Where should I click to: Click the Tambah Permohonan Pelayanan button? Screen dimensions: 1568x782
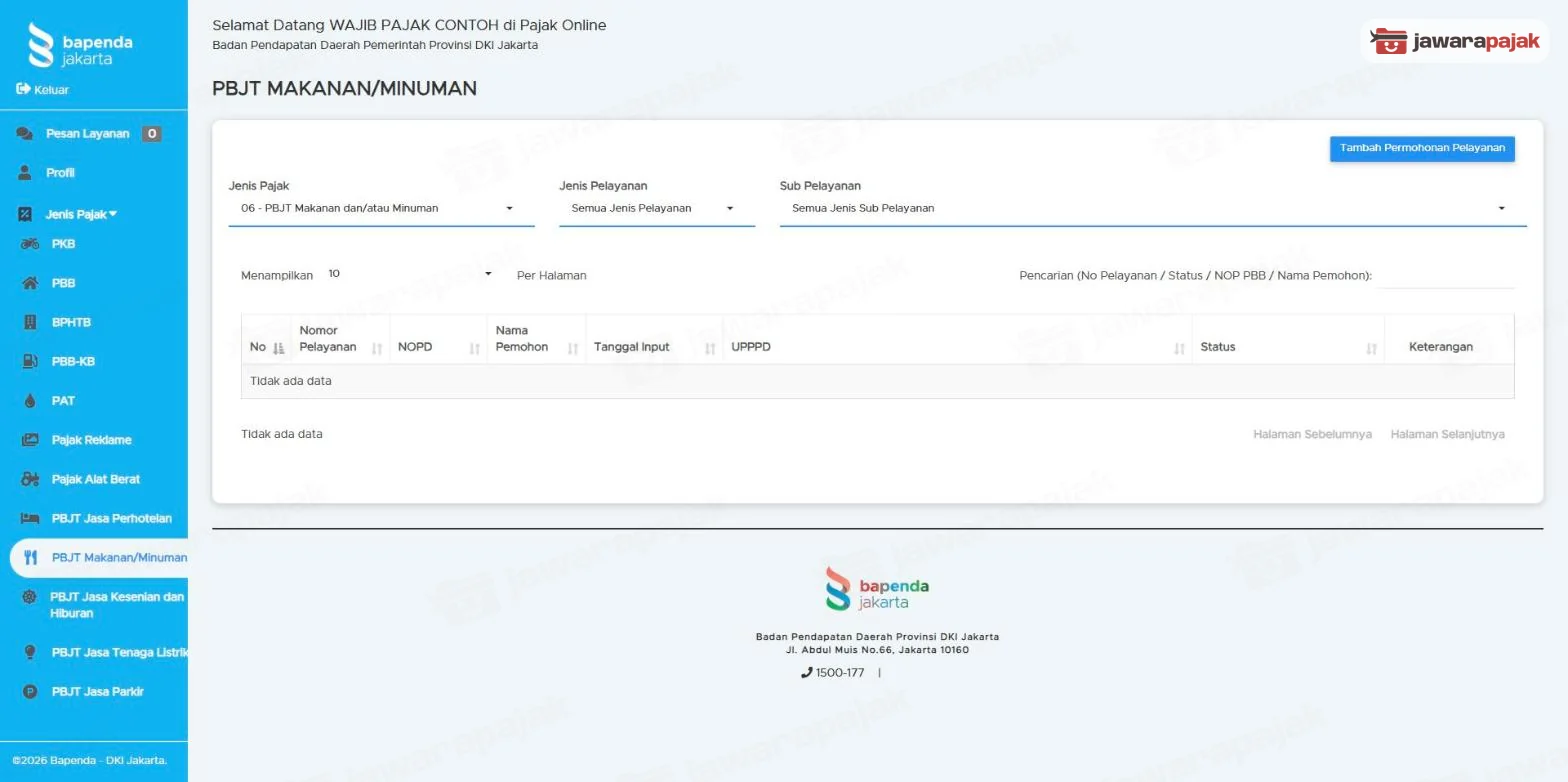1422,148
